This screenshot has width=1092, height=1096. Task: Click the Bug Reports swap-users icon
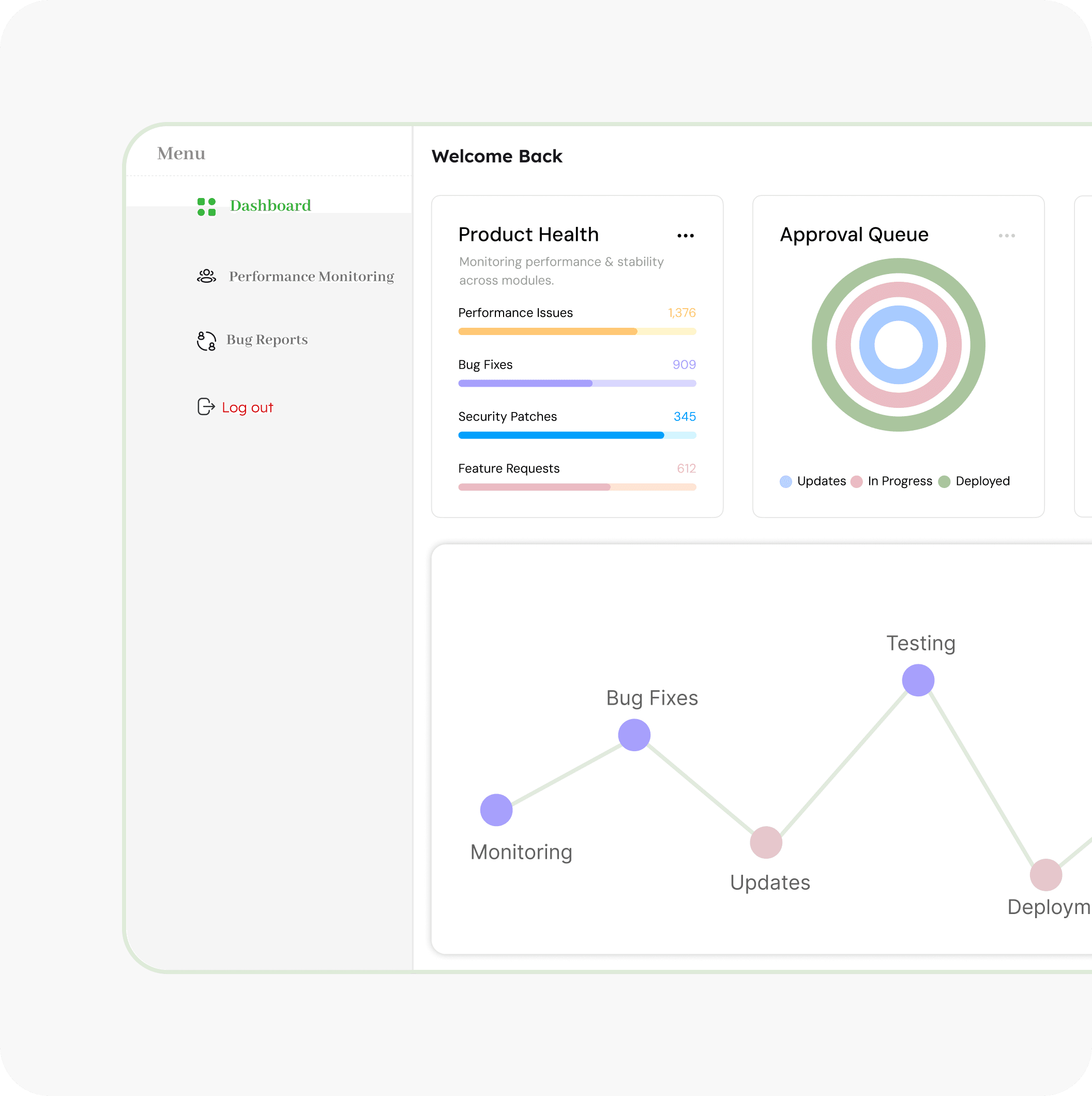206,341
